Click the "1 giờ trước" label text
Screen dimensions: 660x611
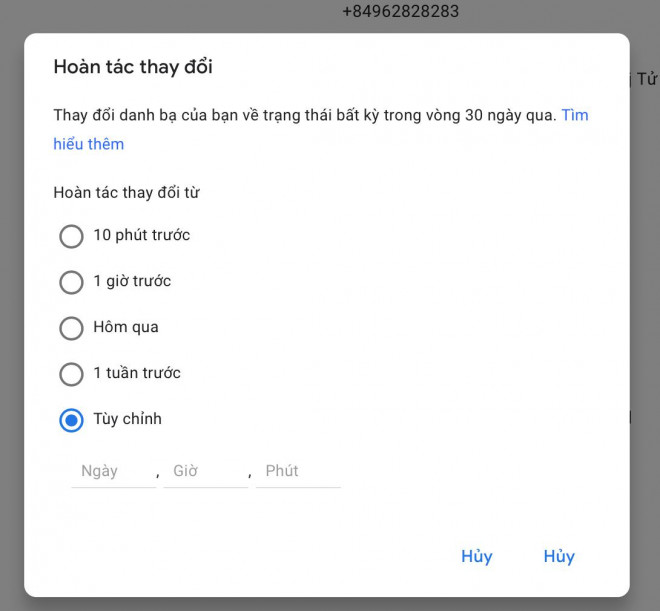coord(132,282)
